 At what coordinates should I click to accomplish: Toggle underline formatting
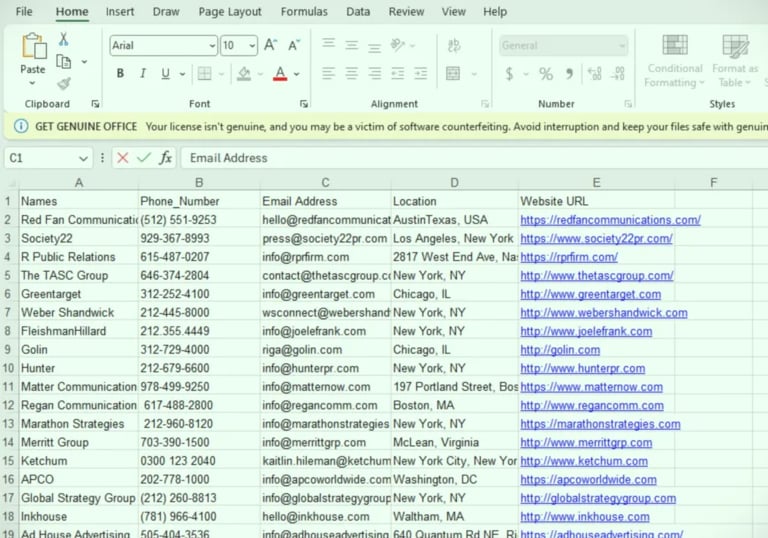(166, 73)
